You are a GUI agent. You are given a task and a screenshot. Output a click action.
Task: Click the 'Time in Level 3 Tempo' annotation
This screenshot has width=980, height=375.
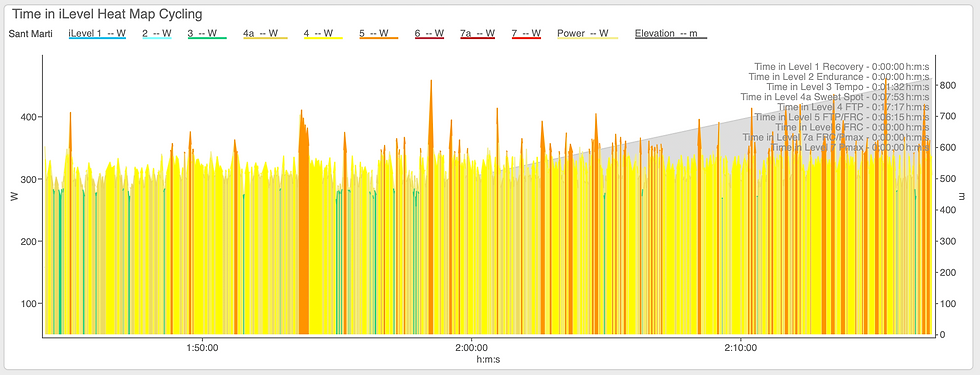pyautogui.click(x=848, y=87)
